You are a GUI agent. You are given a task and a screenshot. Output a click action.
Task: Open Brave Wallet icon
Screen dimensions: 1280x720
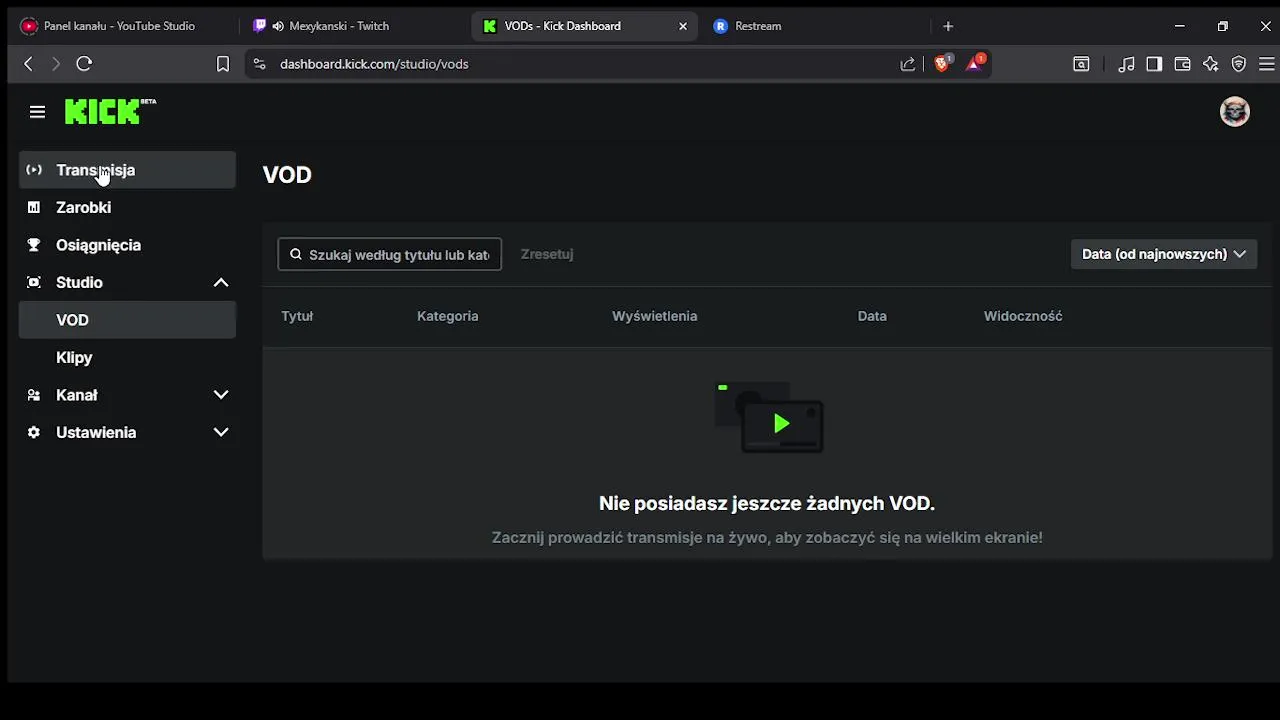1182,64
